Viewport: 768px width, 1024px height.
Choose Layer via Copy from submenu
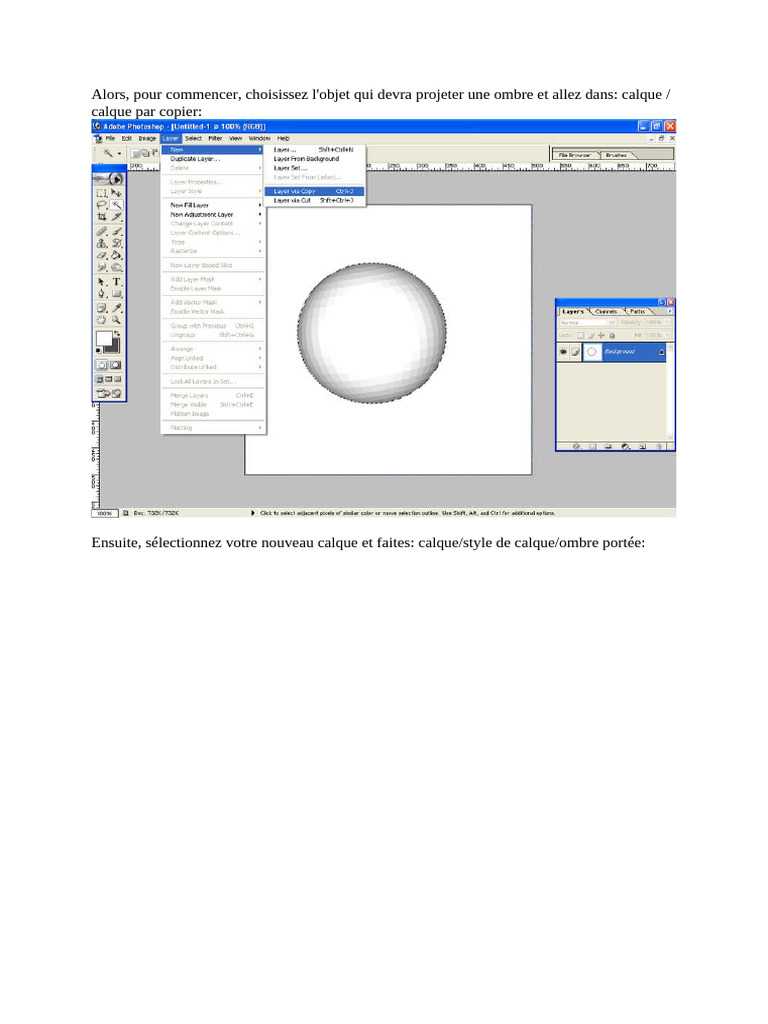(x=314, y=191)
